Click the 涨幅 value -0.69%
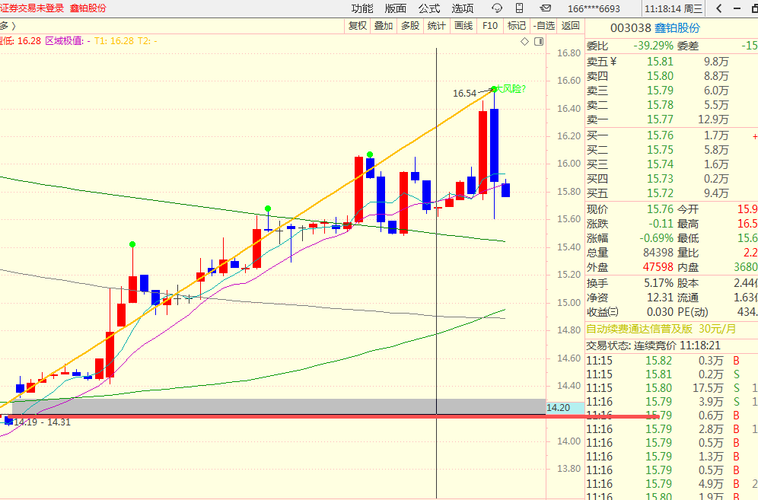 click(656, 238)
